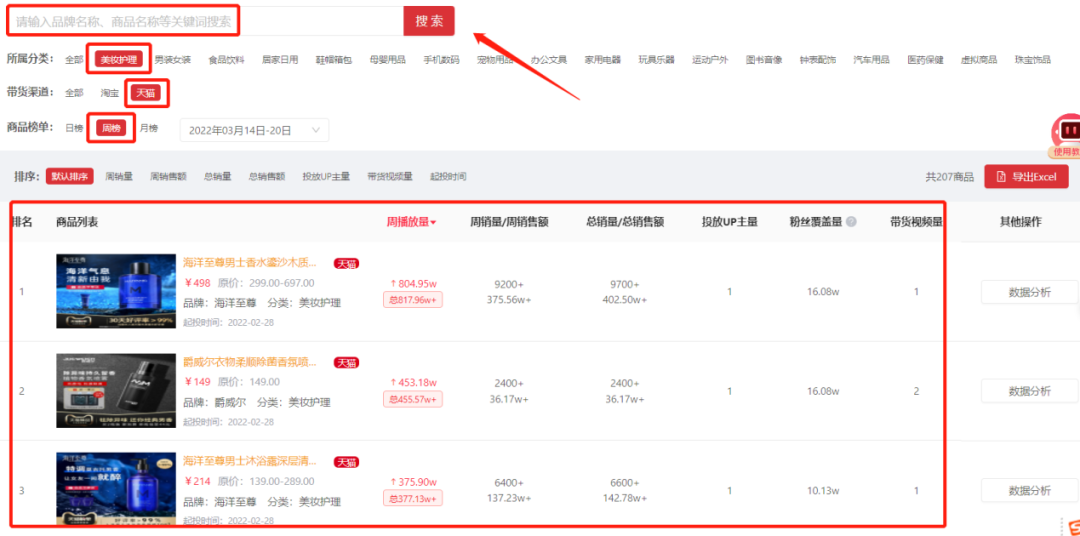1080x536 pixels.
Task: Open the 海洋至尊男士沐浴露 product thumbnail
Action: coord(116,490)
